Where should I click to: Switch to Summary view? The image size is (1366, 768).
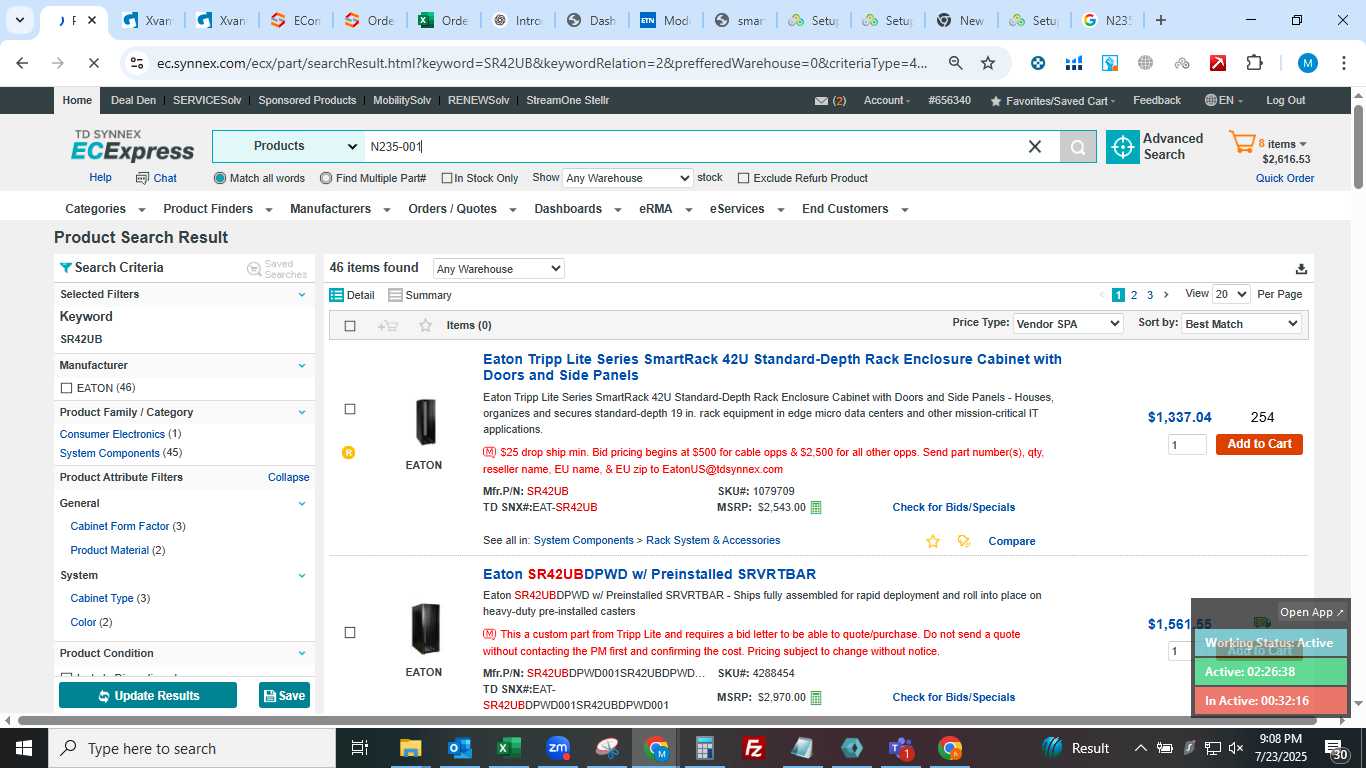tap(420, 295)
